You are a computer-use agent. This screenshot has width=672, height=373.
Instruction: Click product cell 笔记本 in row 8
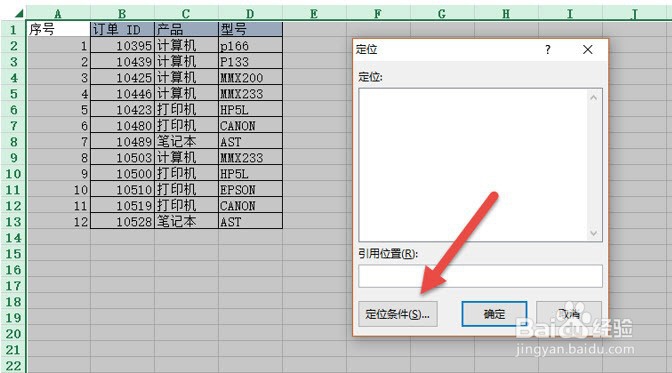point(186,141)
